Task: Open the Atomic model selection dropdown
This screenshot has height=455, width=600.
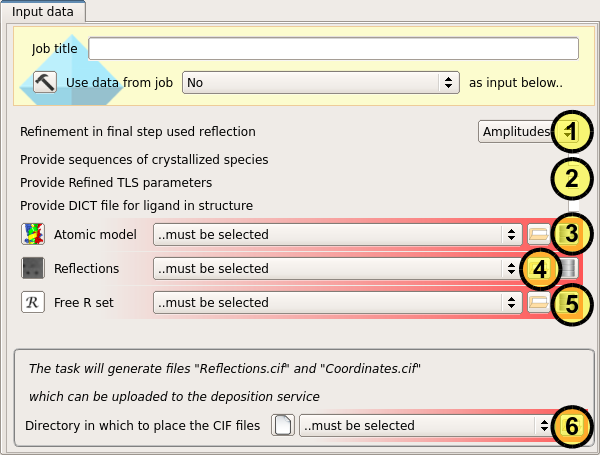Action: tap(336, 234)
